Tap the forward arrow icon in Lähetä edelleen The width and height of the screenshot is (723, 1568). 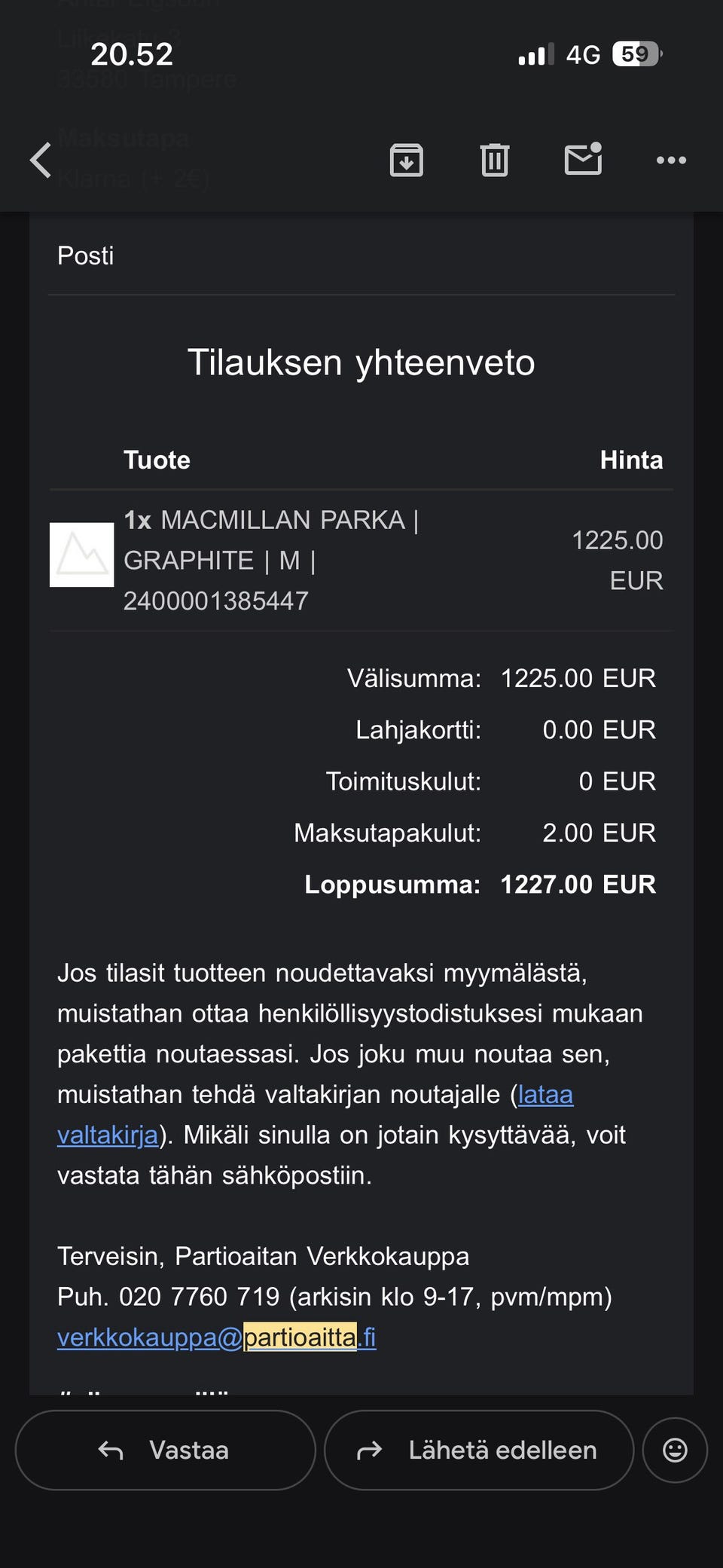[369, 1450]
